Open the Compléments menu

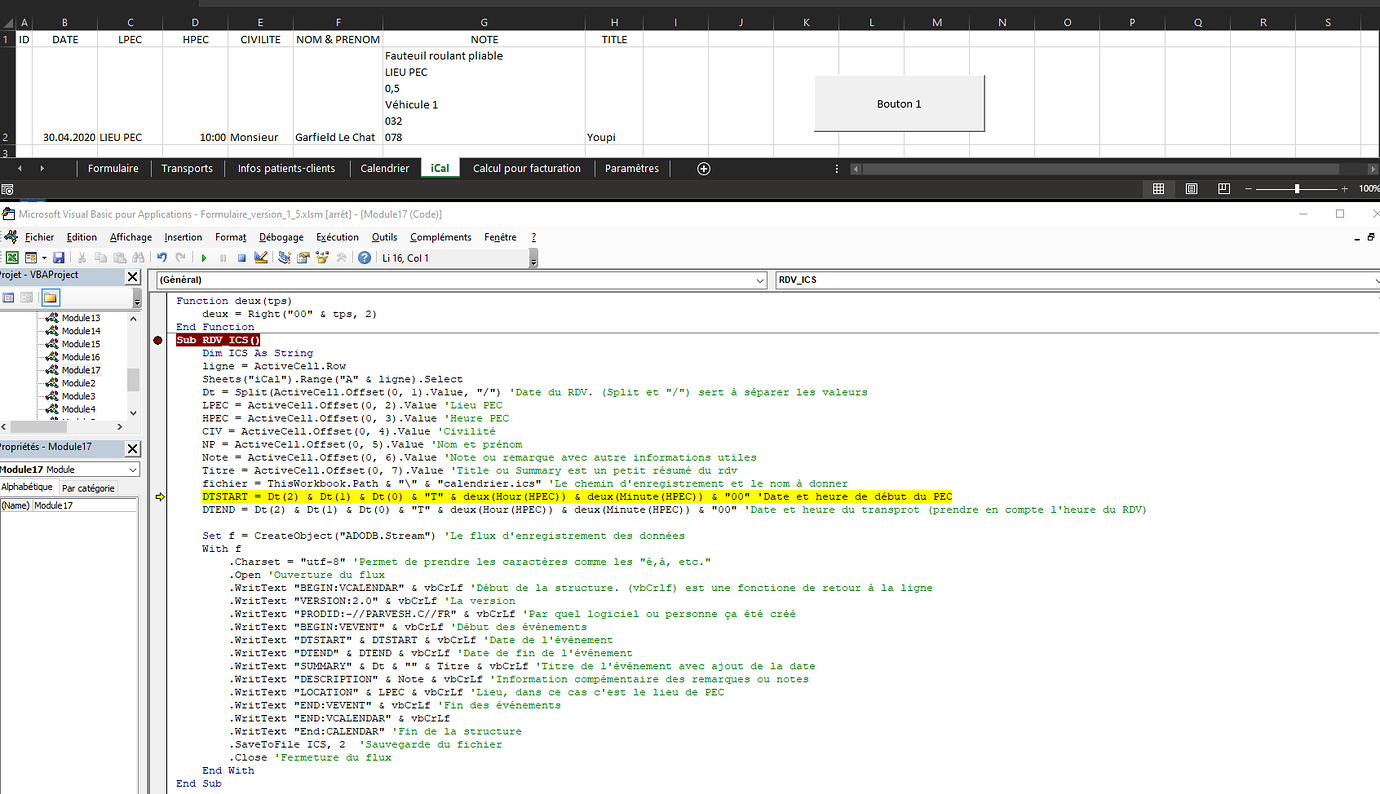441,237
